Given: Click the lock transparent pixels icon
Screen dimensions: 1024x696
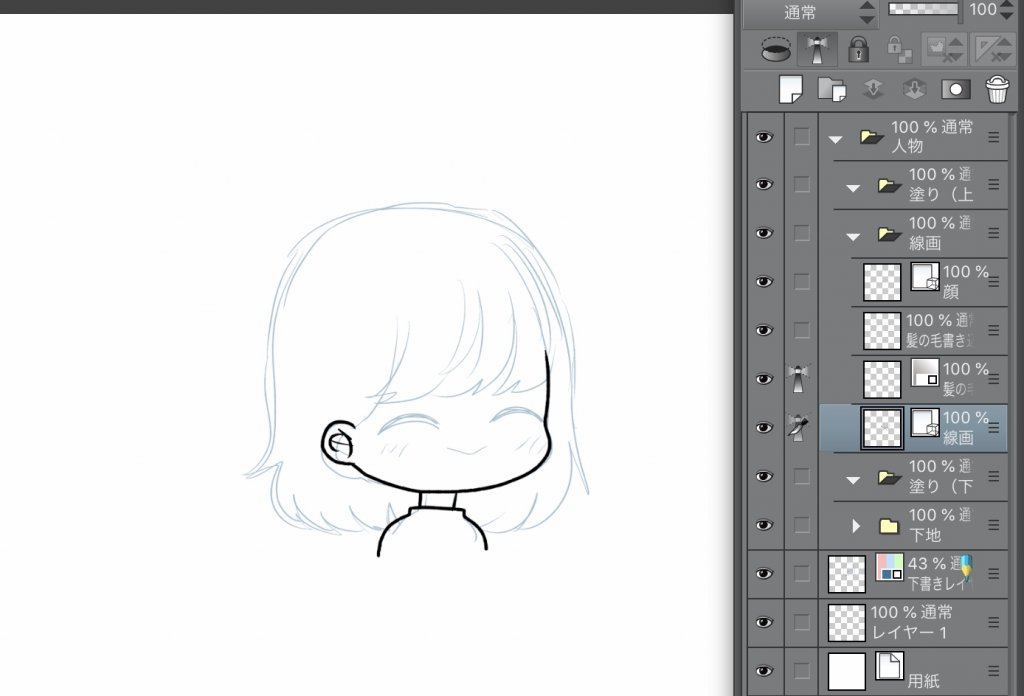Looking at the screenshot, I should tap(898, 49).
